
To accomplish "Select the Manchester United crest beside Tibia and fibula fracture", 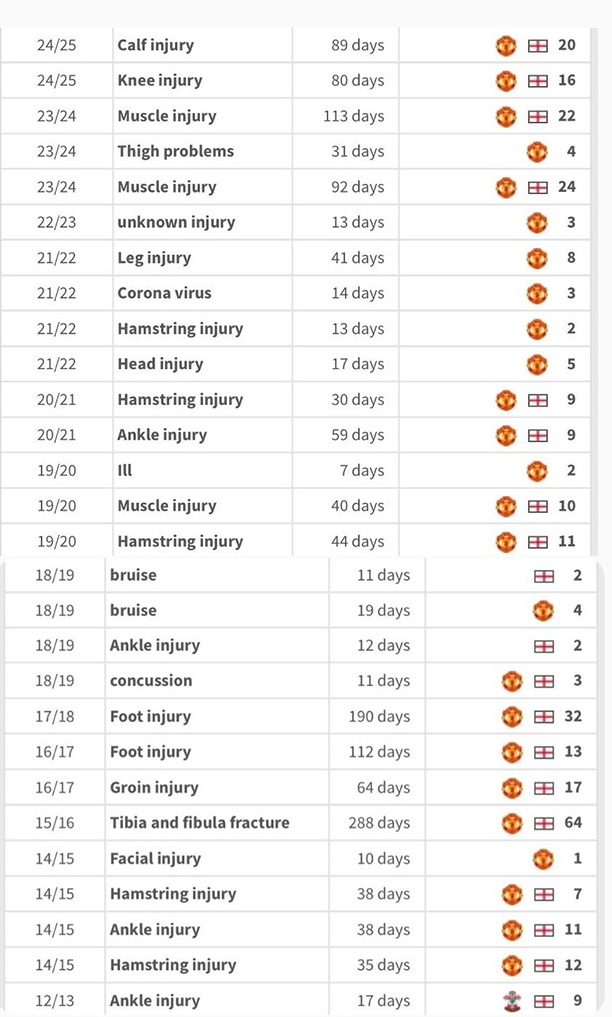I will tap(512, 823).
